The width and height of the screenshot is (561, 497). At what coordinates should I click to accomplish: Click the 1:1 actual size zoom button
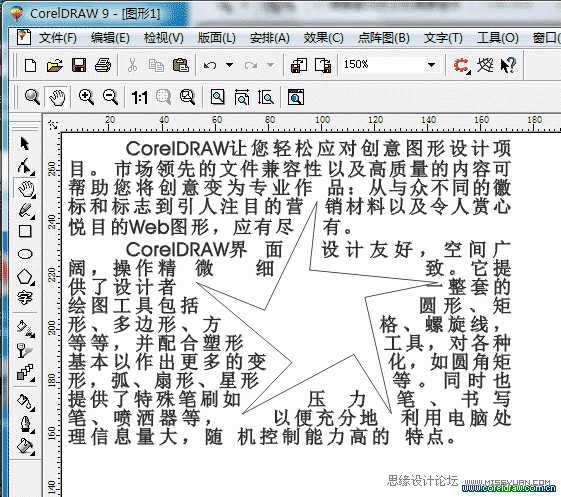coord(140,97)
